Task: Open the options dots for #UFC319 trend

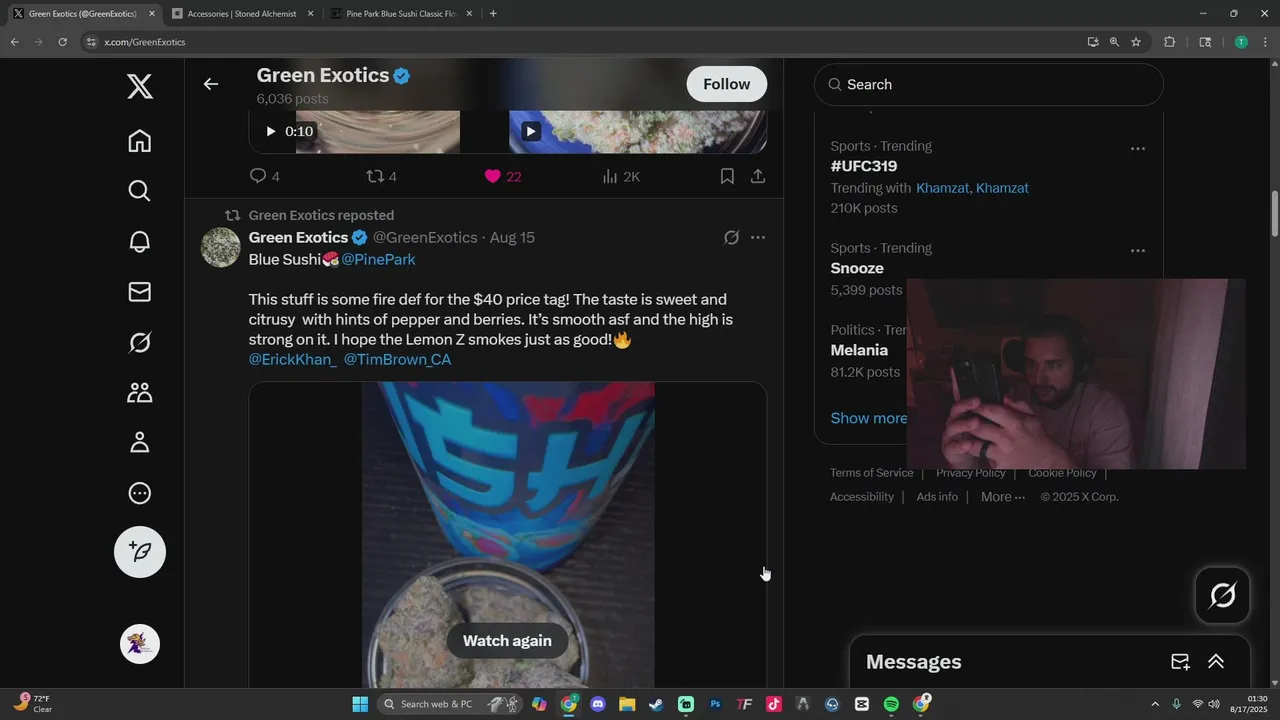Action: (1138, 148)
